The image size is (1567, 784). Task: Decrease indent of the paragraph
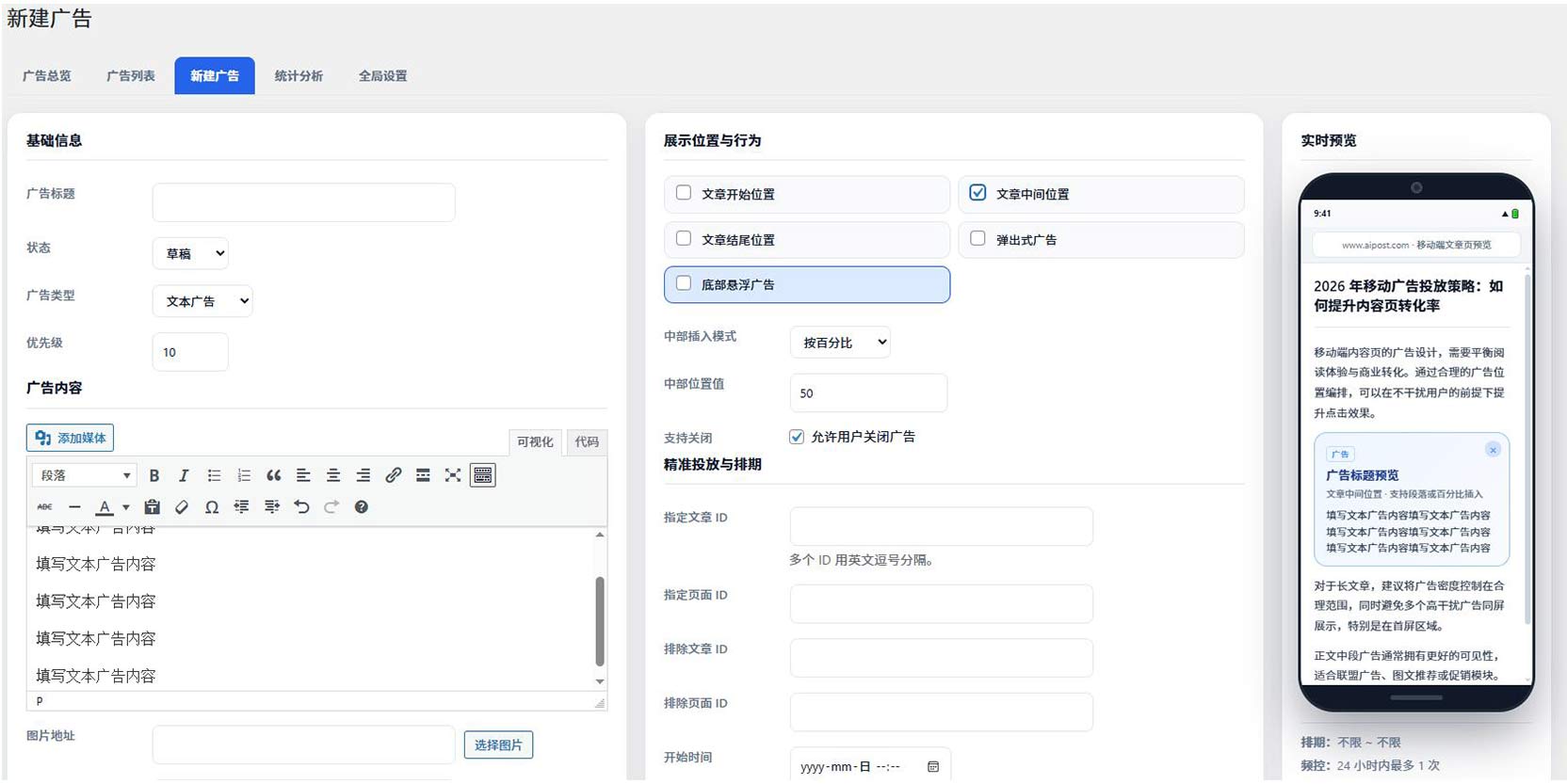tap(242, 506)
